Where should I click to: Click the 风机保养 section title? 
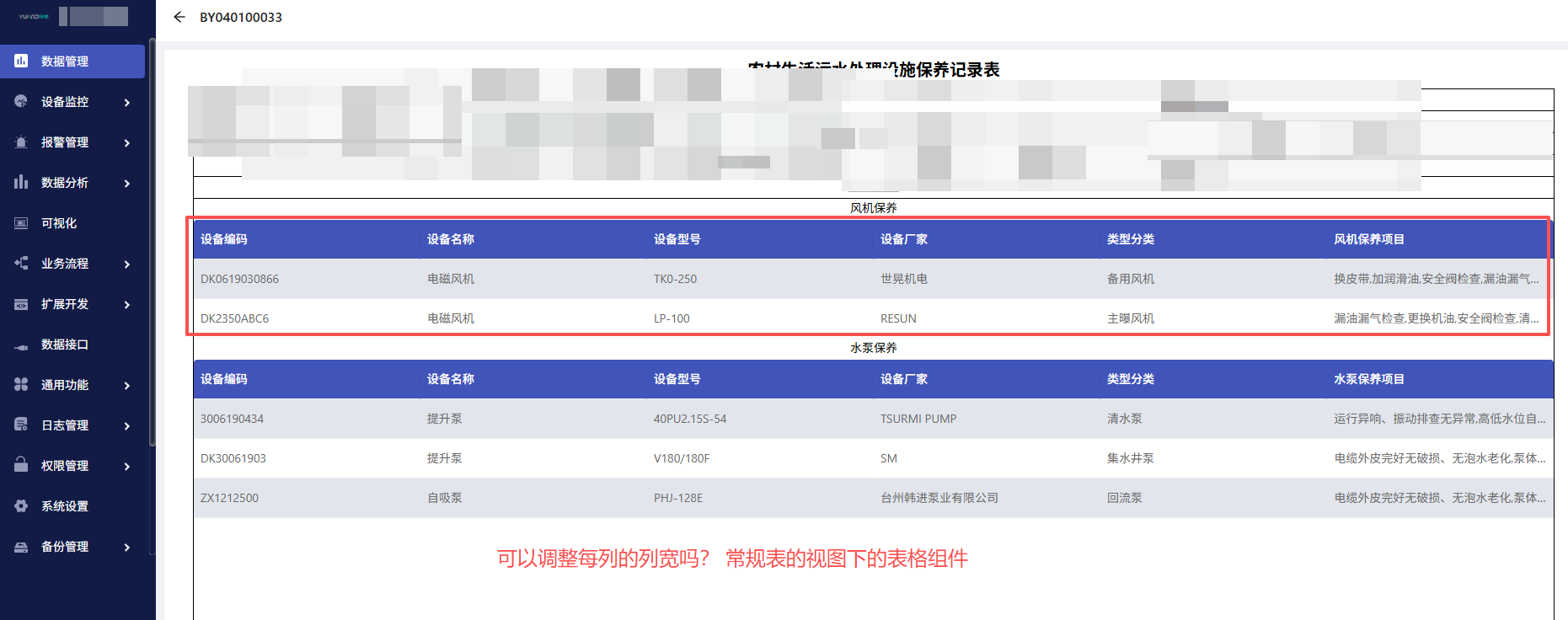[x=873, y=208]
